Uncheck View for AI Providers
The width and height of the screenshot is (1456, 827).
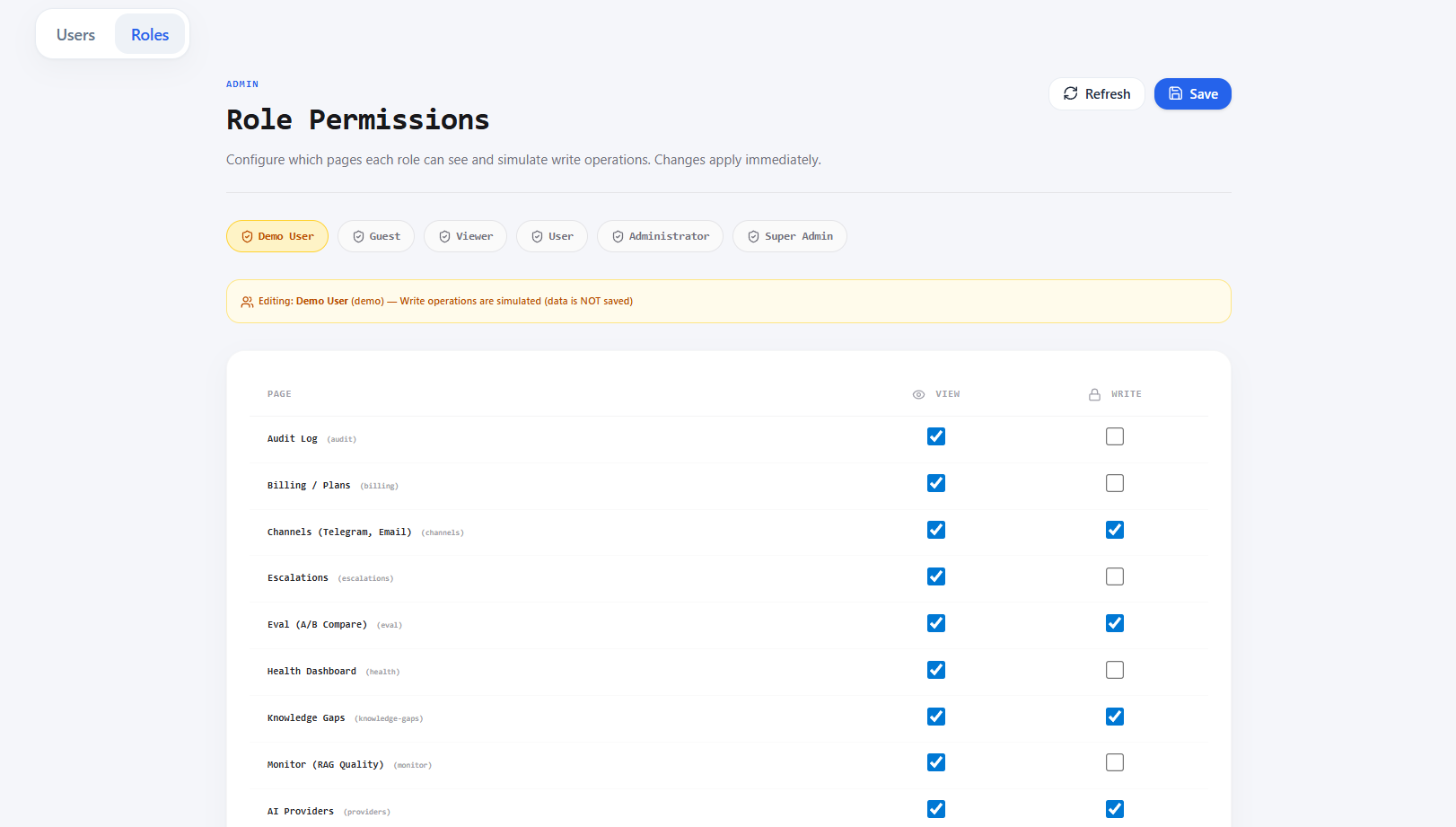pos(936,809)
